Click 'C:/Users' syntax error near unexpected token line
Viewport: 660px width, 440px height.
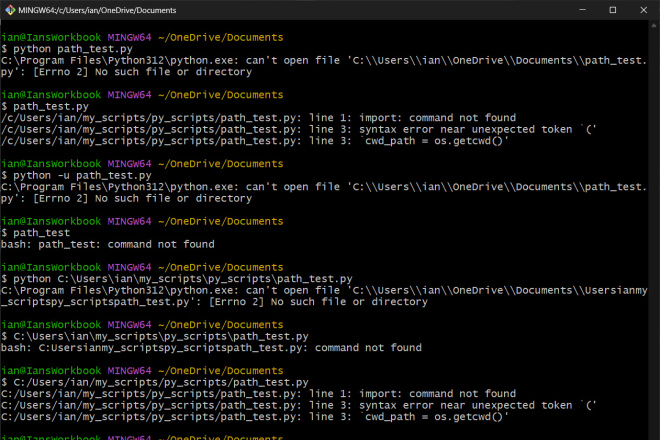[x=299, y=405]
